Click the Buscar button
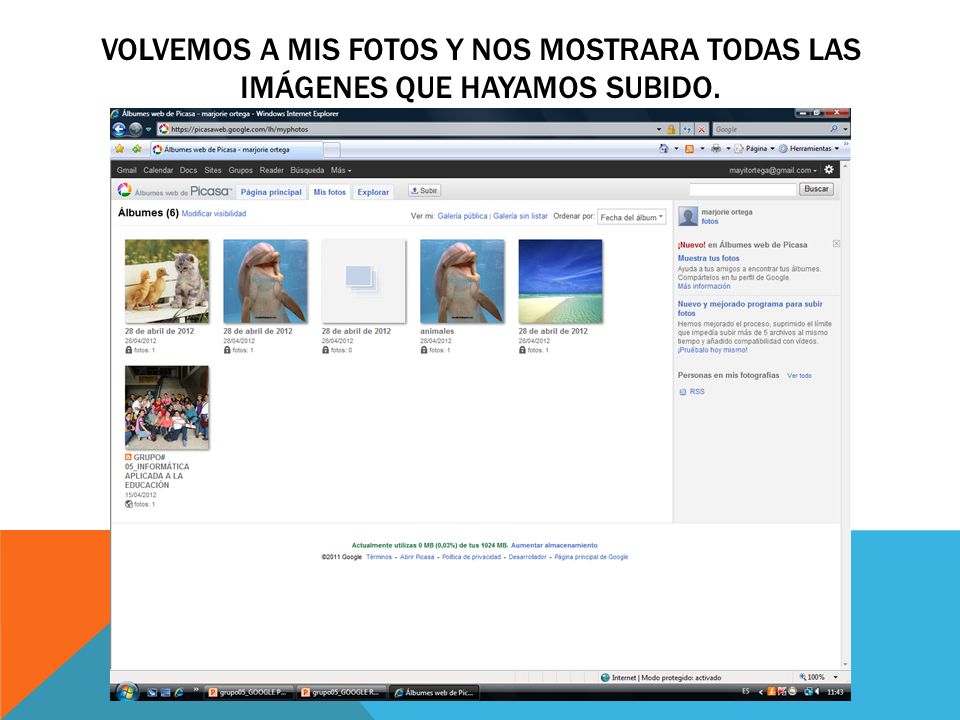The height and width of the screenshot is (720, 960). pos(816,189)
